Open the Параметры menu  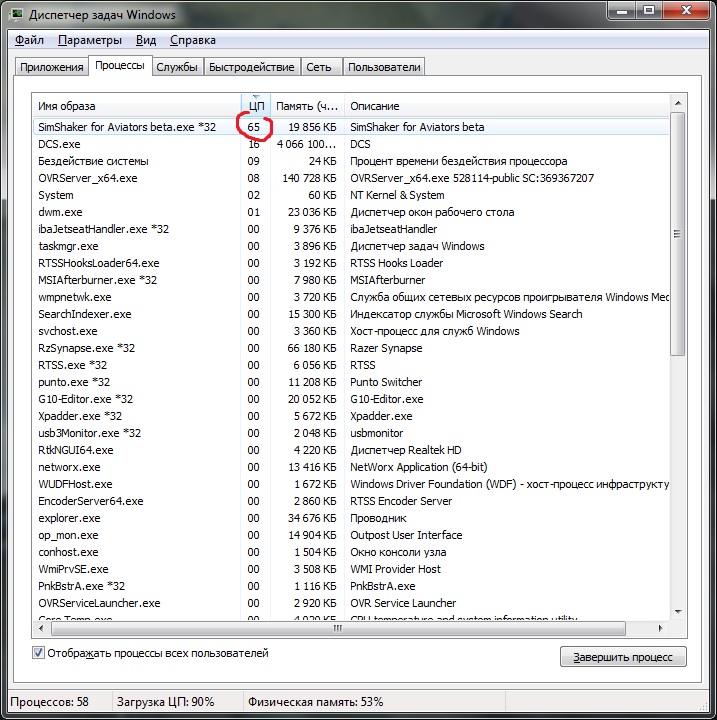pyautogui.click(x=90, y=40)
